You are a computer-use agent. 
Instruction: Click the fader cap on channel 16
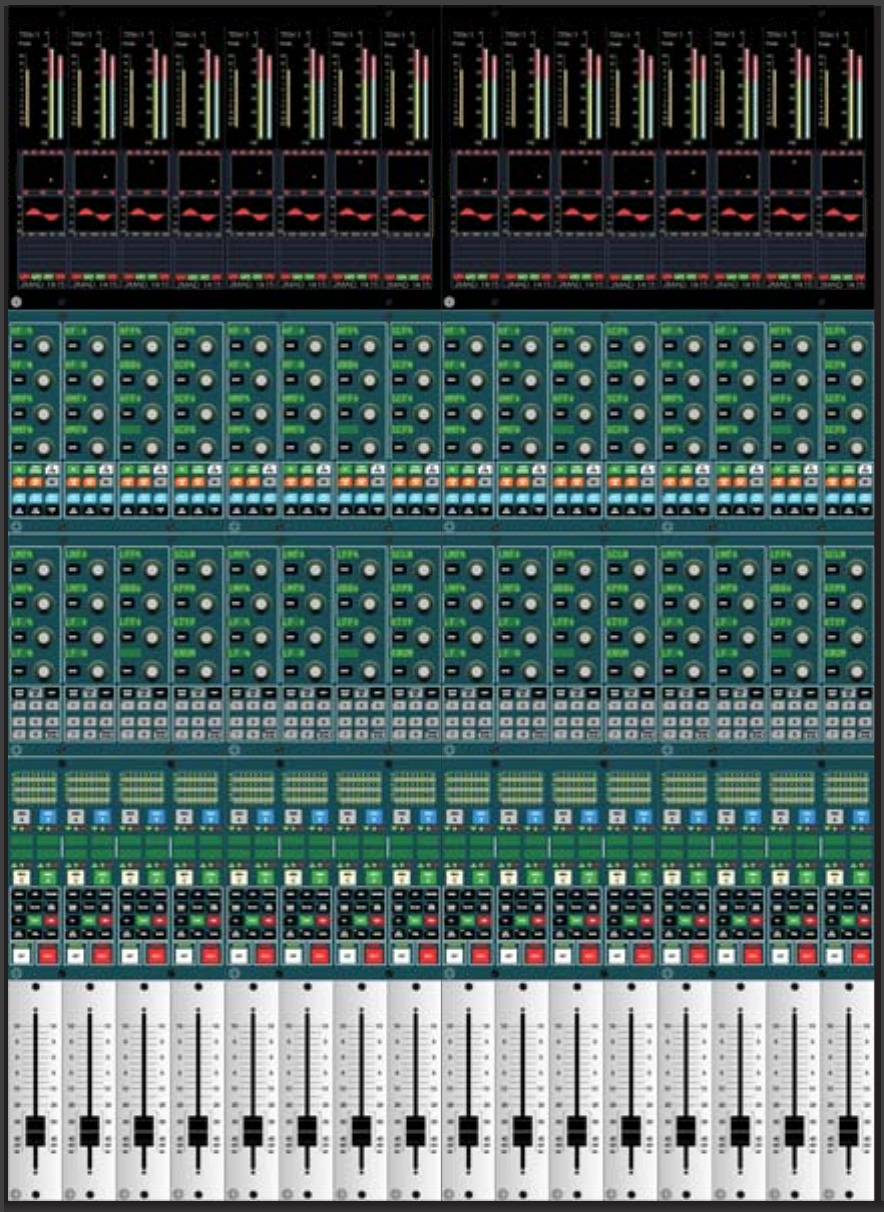(x=848, y=1130)
